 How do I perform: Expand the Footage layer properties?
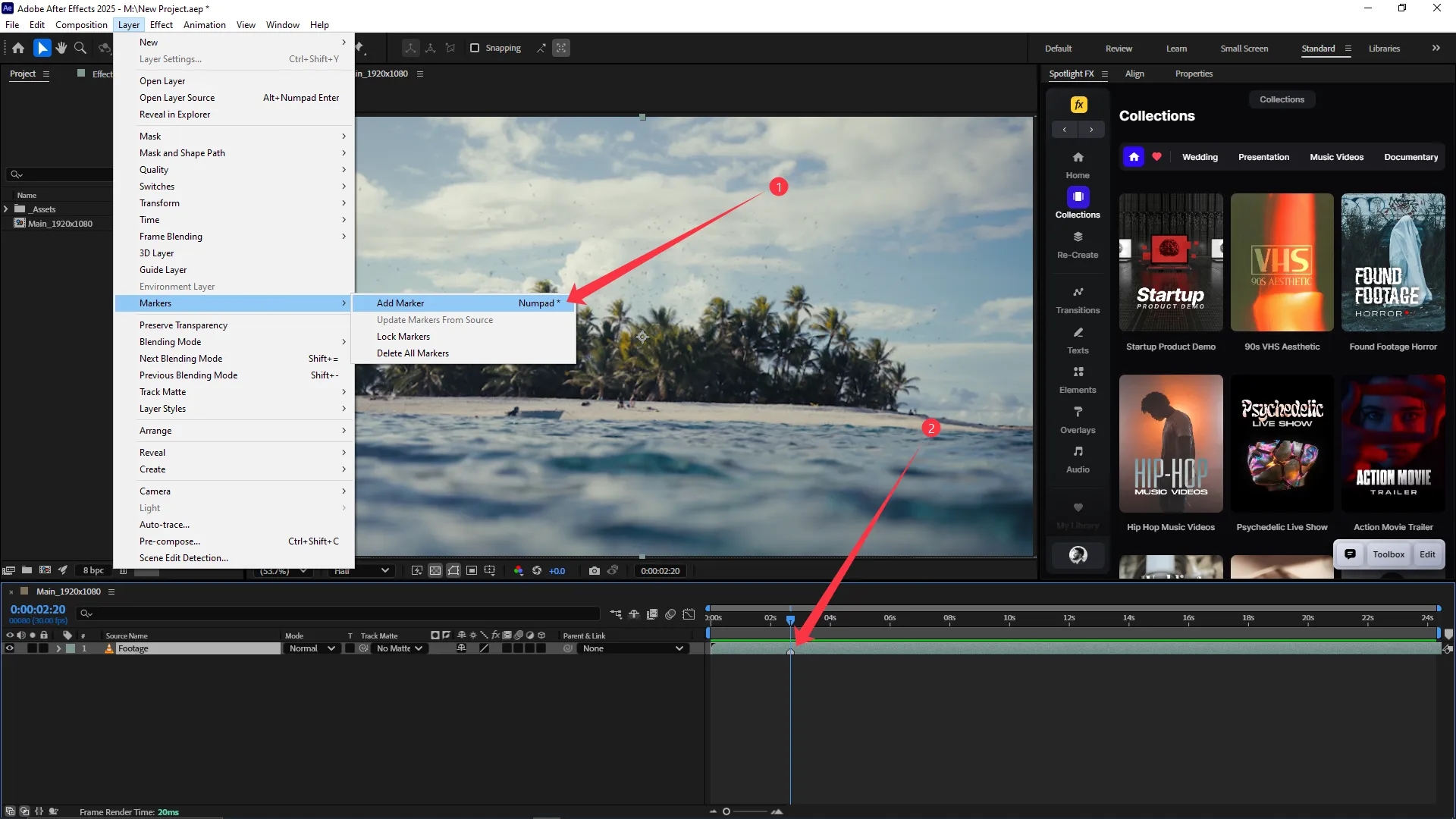tap(58, 648)
